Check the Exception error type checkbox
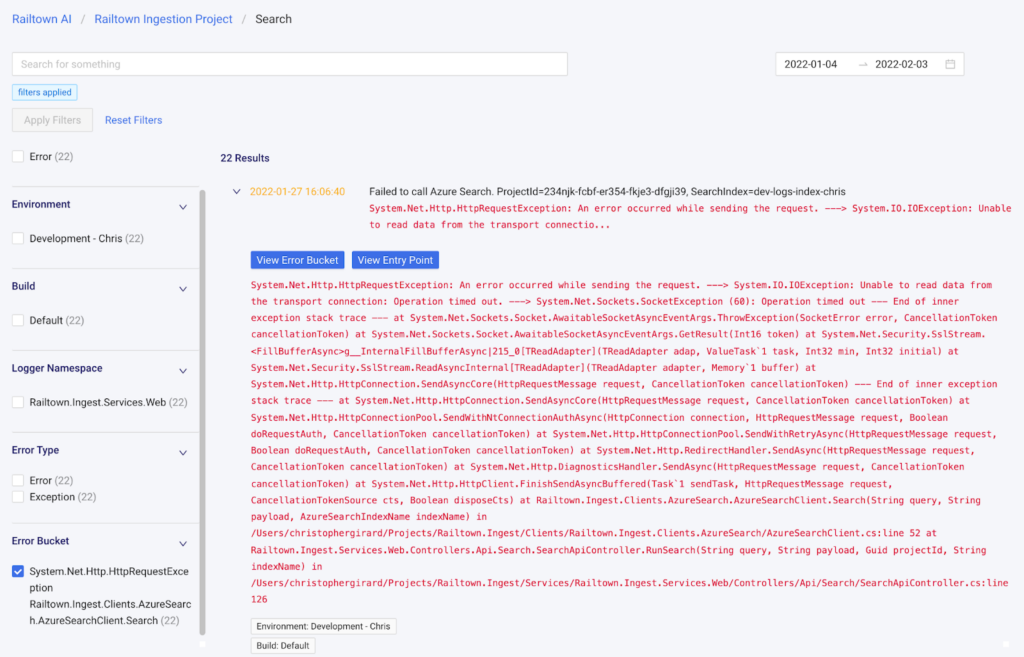This screenshot has width=1024, height=657. [18, 497]
